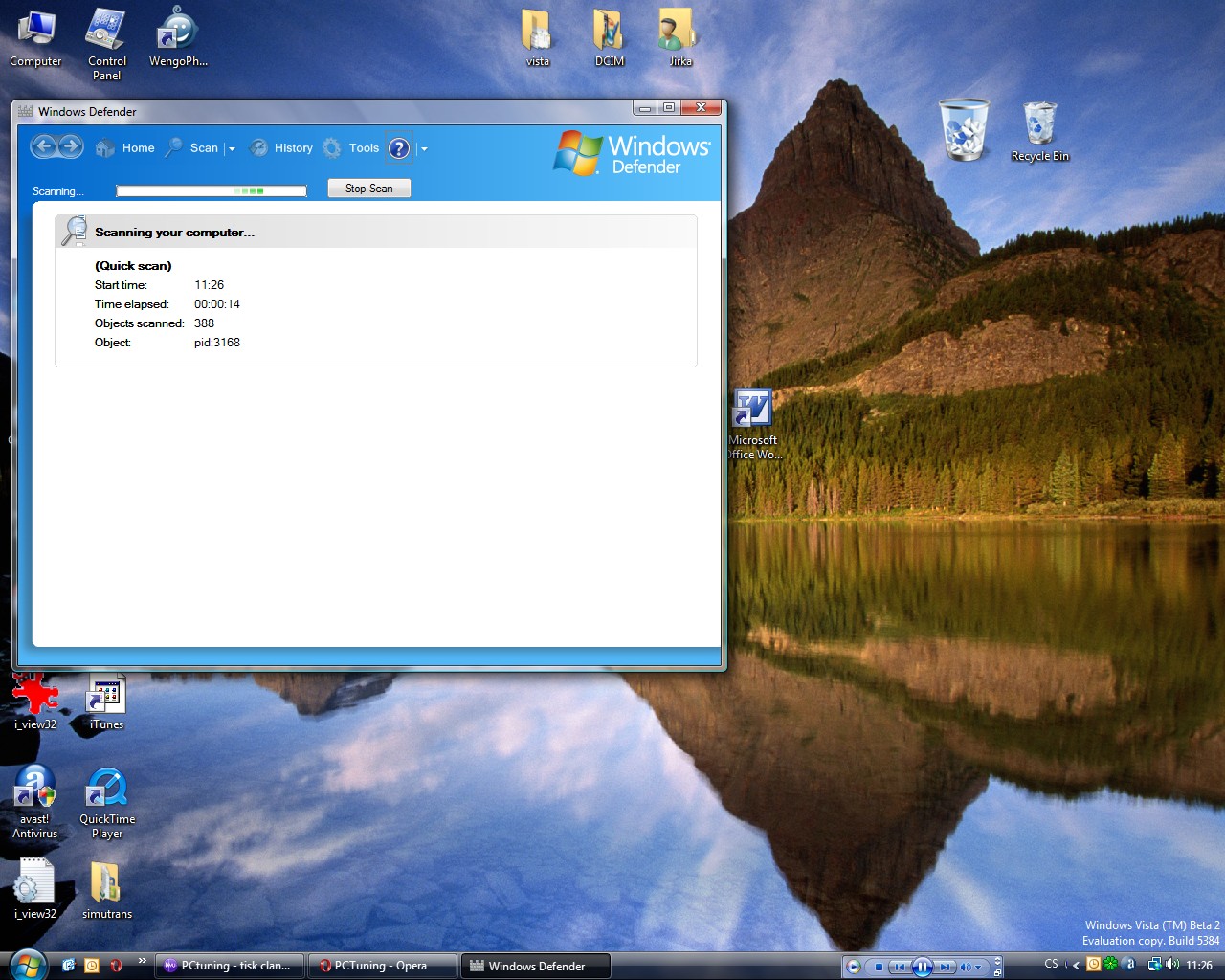
Task: Launch the iTunes desktop shortcut
Action: coord(106,702)
